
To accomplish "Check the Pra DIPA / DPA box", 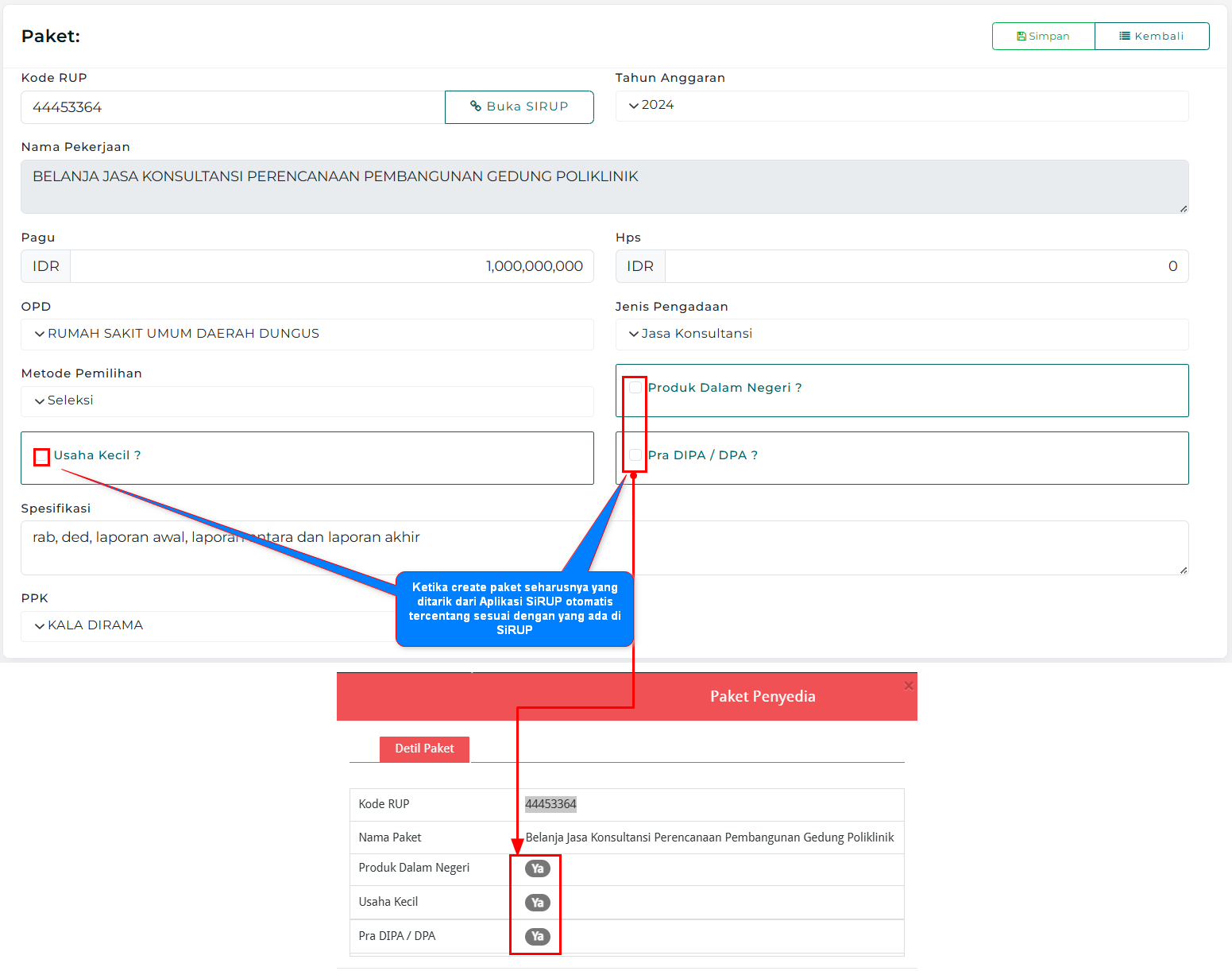I will click(635, 455).
